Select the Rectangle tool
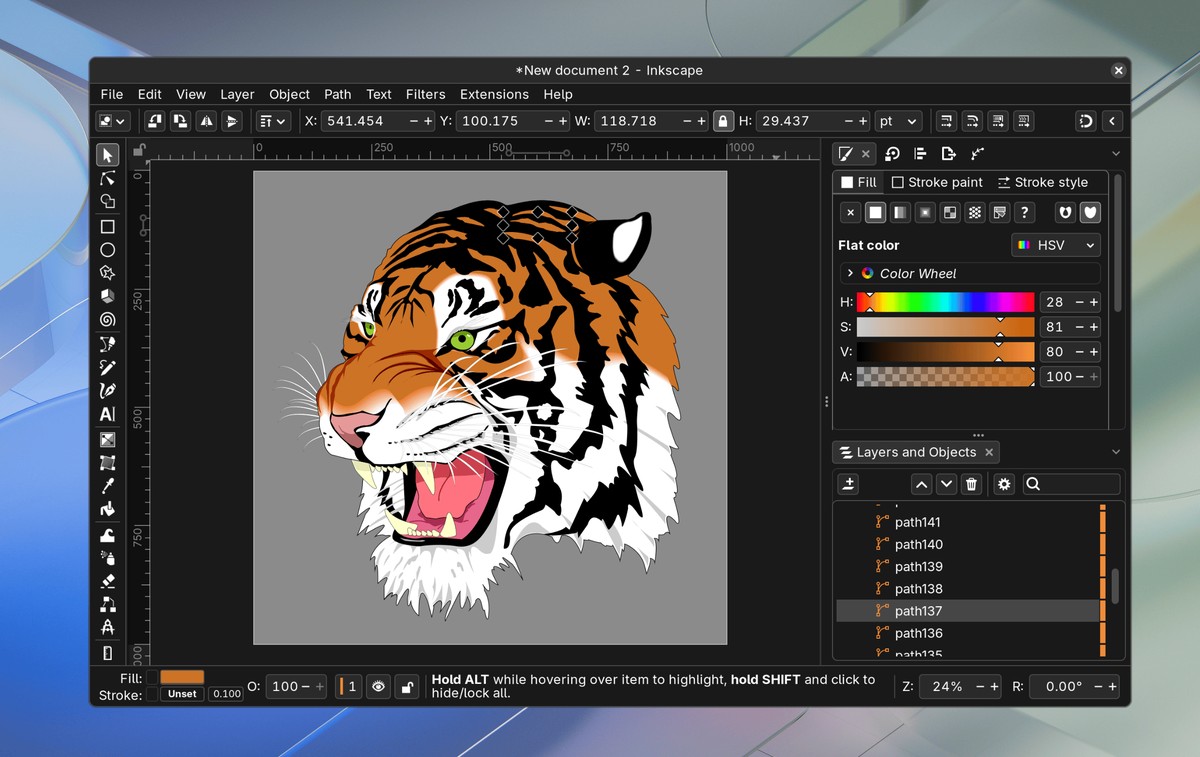 107,227
